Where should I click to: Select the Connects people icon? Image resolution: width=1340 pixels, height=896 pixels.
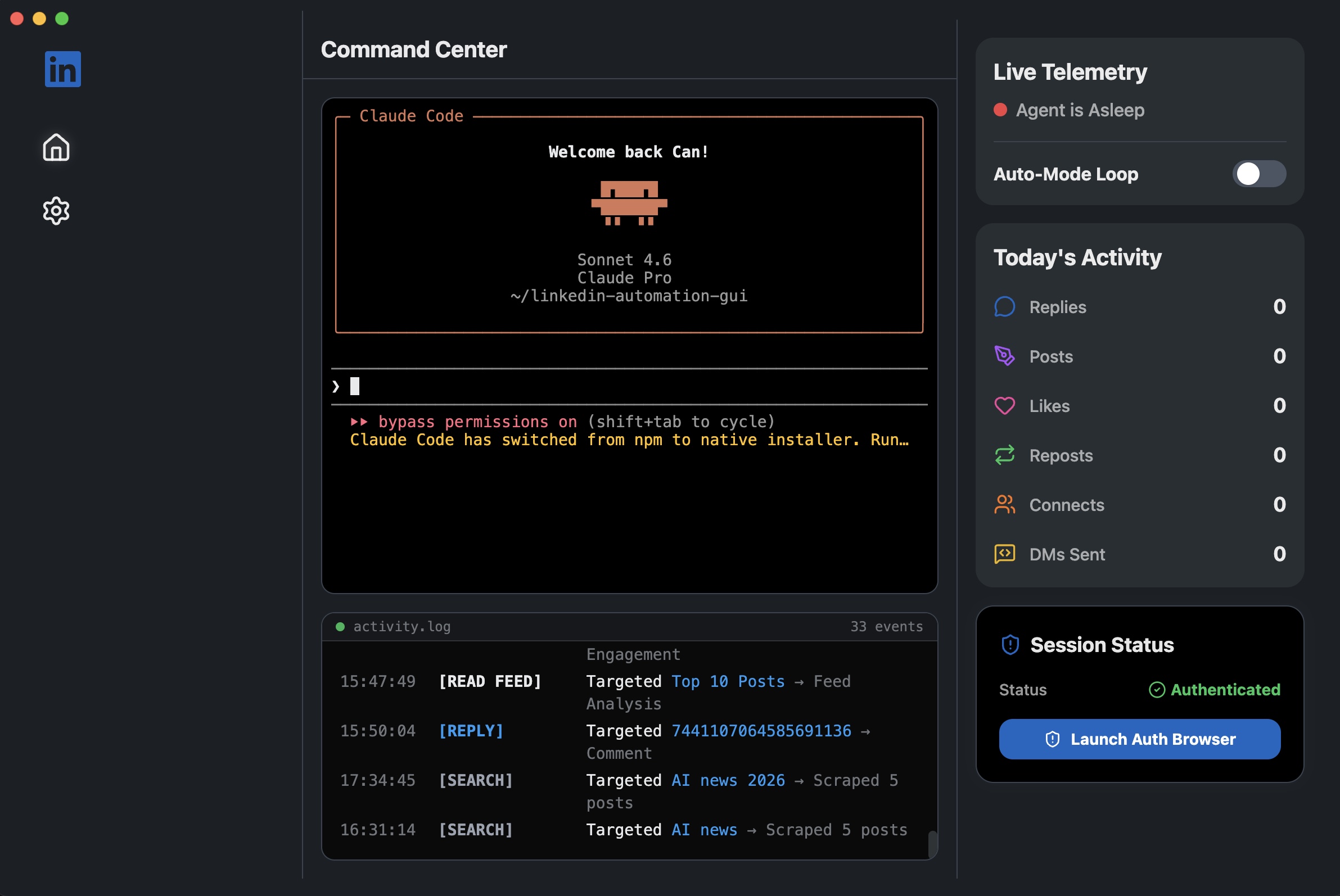[x=1005, y=505]
